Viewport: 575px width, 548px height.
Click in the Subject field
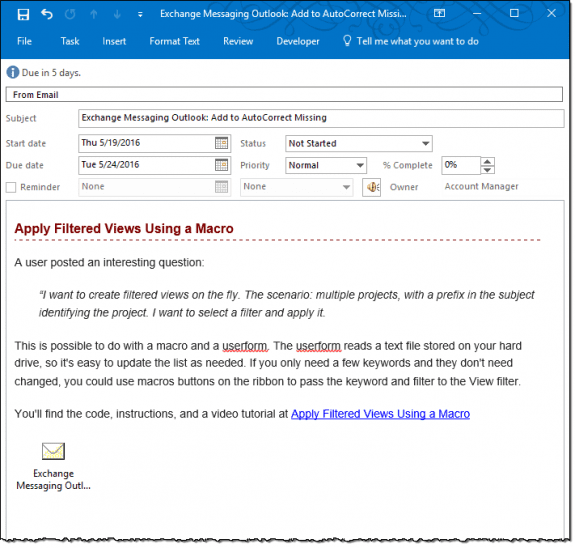321,118
